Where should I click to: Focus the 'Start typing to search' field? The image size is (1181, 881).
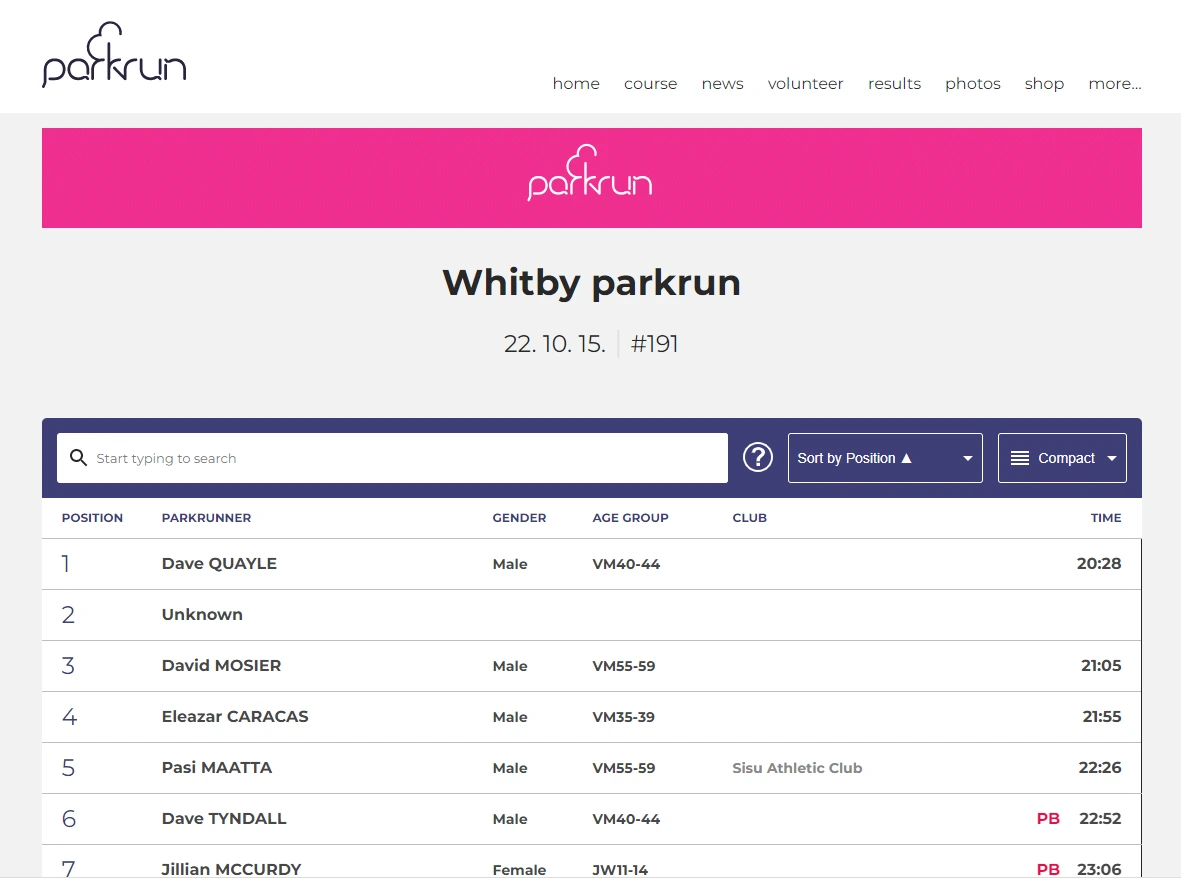coord(392,458)
